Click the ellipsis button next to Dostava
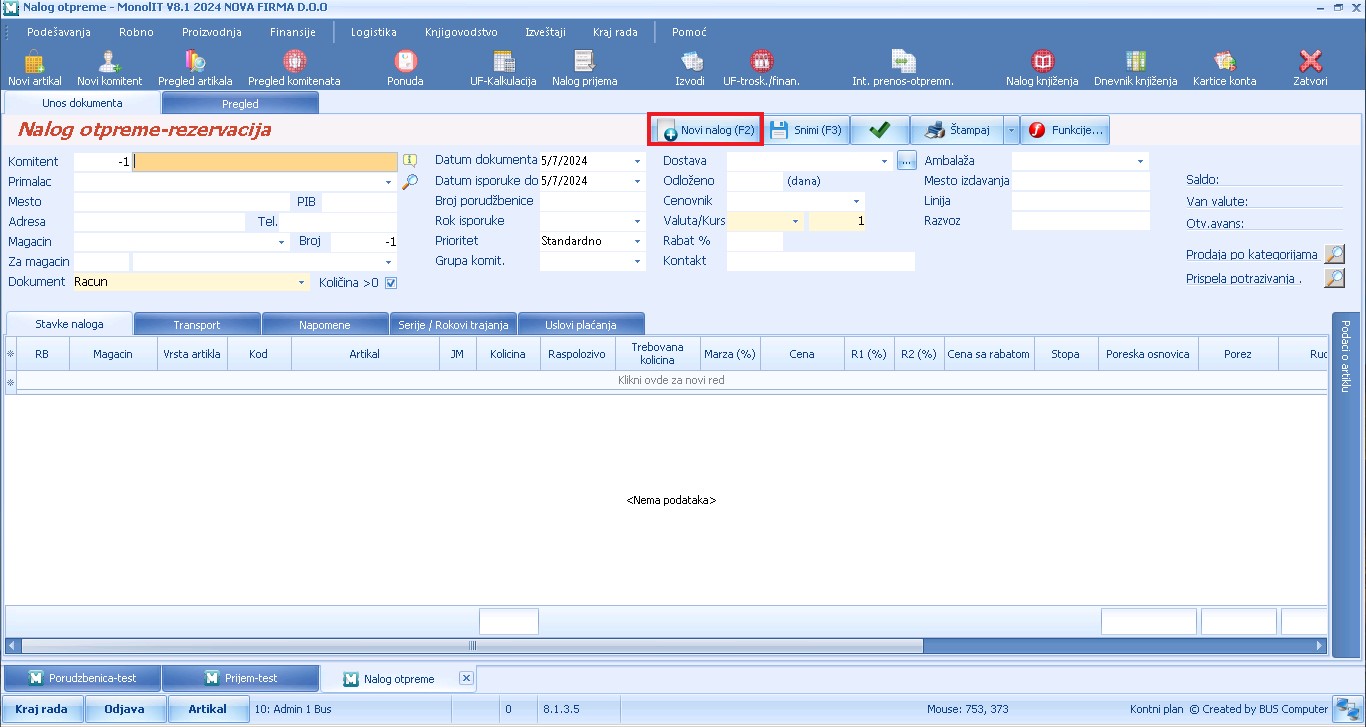The width and height of the screenshot is (1366, 727). coord(907,160)
